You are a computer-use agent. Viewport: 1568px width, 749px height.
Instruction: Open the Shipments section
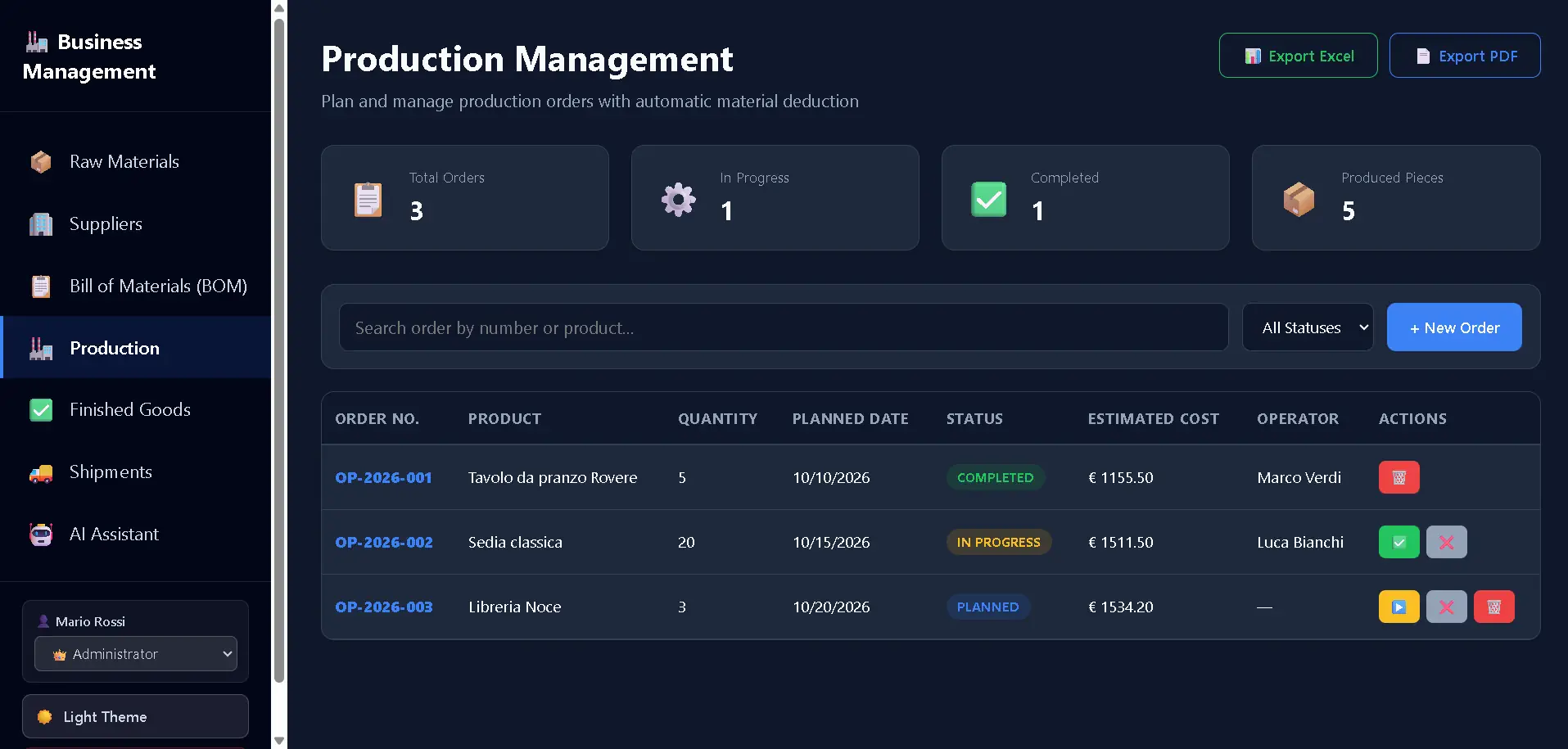pyautogui.click(x=135, y=472)
